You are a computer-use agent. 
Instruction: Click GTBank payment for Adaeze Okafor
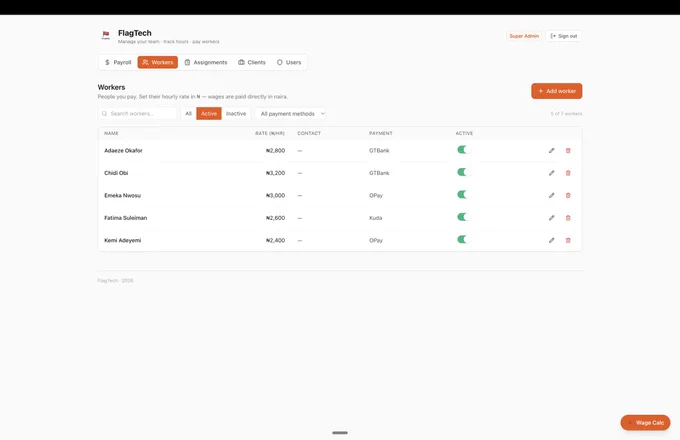click(379, 150)
